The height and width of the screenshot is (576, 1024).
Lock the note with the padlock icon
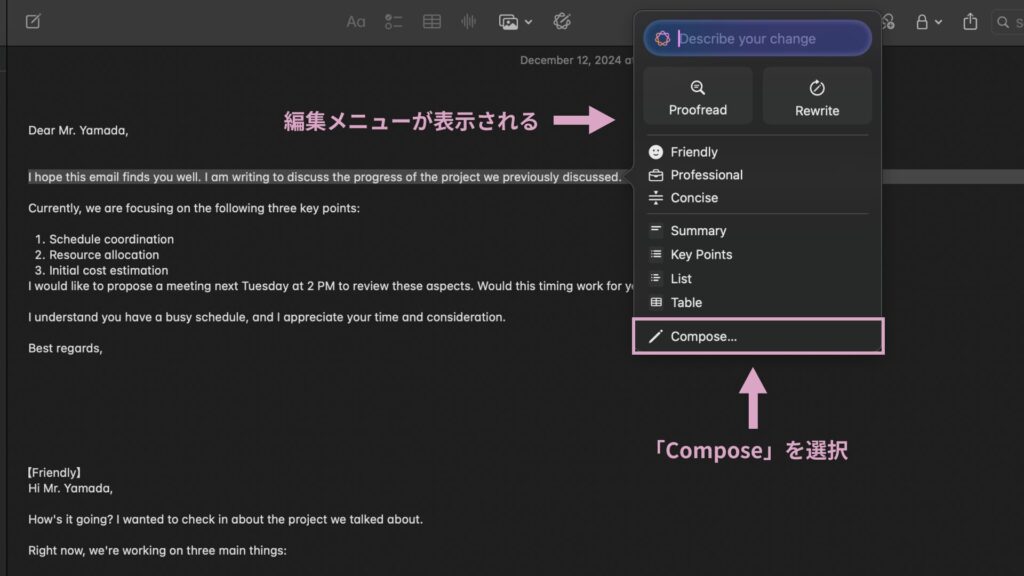pos(922,22)
